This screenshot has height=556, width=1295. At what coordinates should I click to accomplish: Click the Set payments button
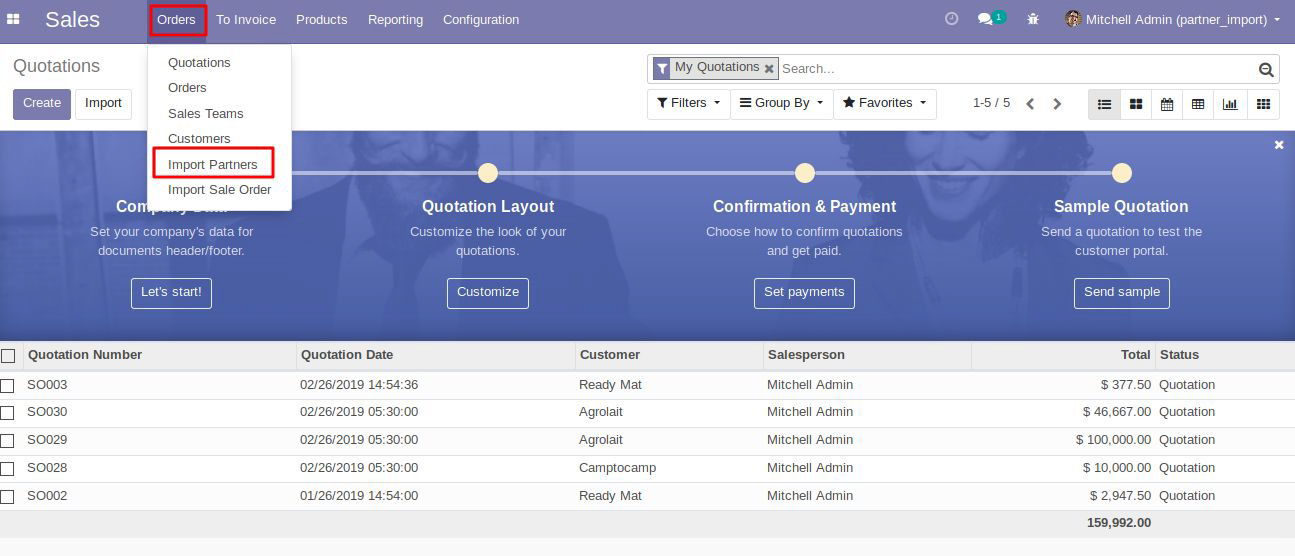tap(804, 292)
